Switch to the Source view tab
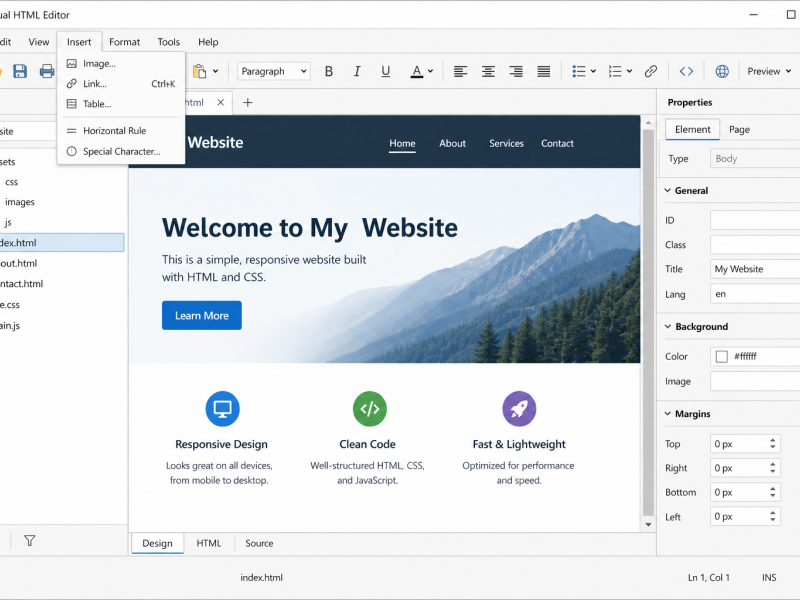 (x=259, y=543)
